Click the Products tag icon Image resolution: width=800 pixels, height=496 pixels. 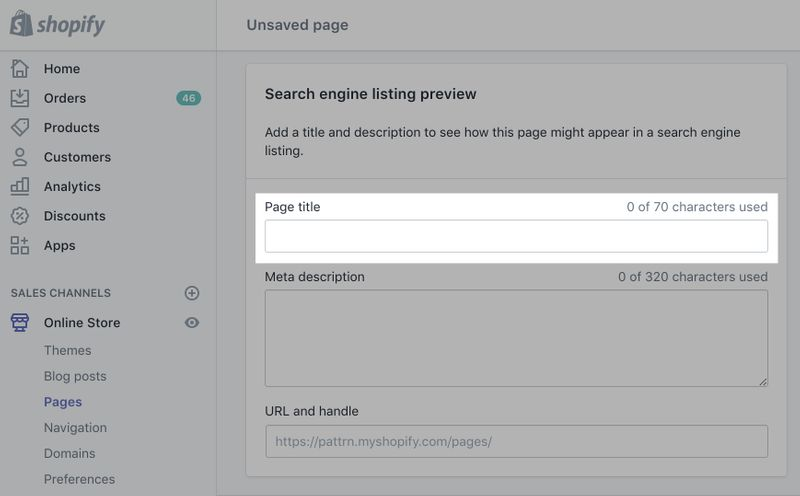pyautogui.click(x=20, y=127)
